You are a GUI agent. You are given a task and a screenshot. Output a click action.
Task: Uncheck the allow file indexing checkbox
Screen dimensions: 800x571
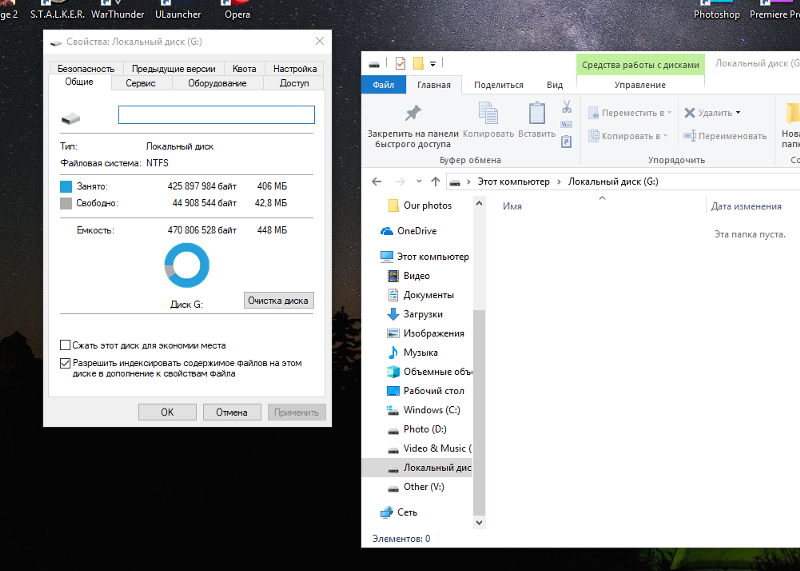coord(66,364)
